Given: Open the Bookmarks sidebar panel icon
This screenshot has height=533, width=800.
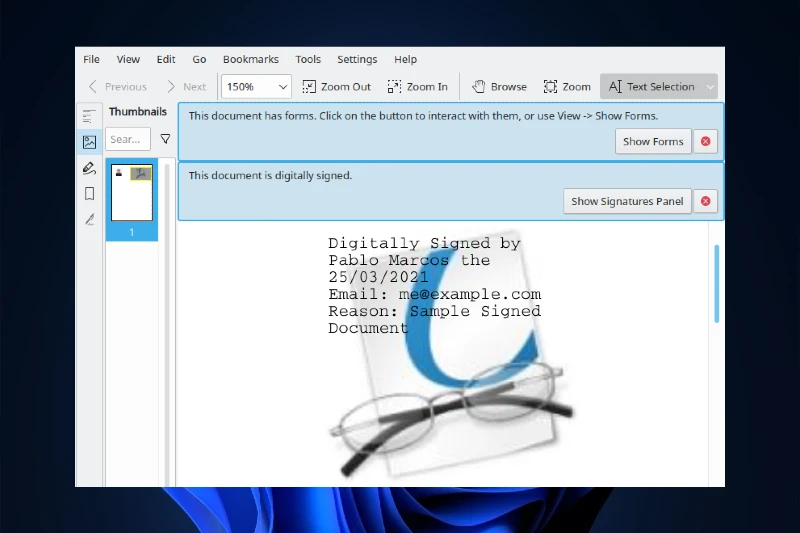Looking at the screenshot, I should [x=90, y=194].
